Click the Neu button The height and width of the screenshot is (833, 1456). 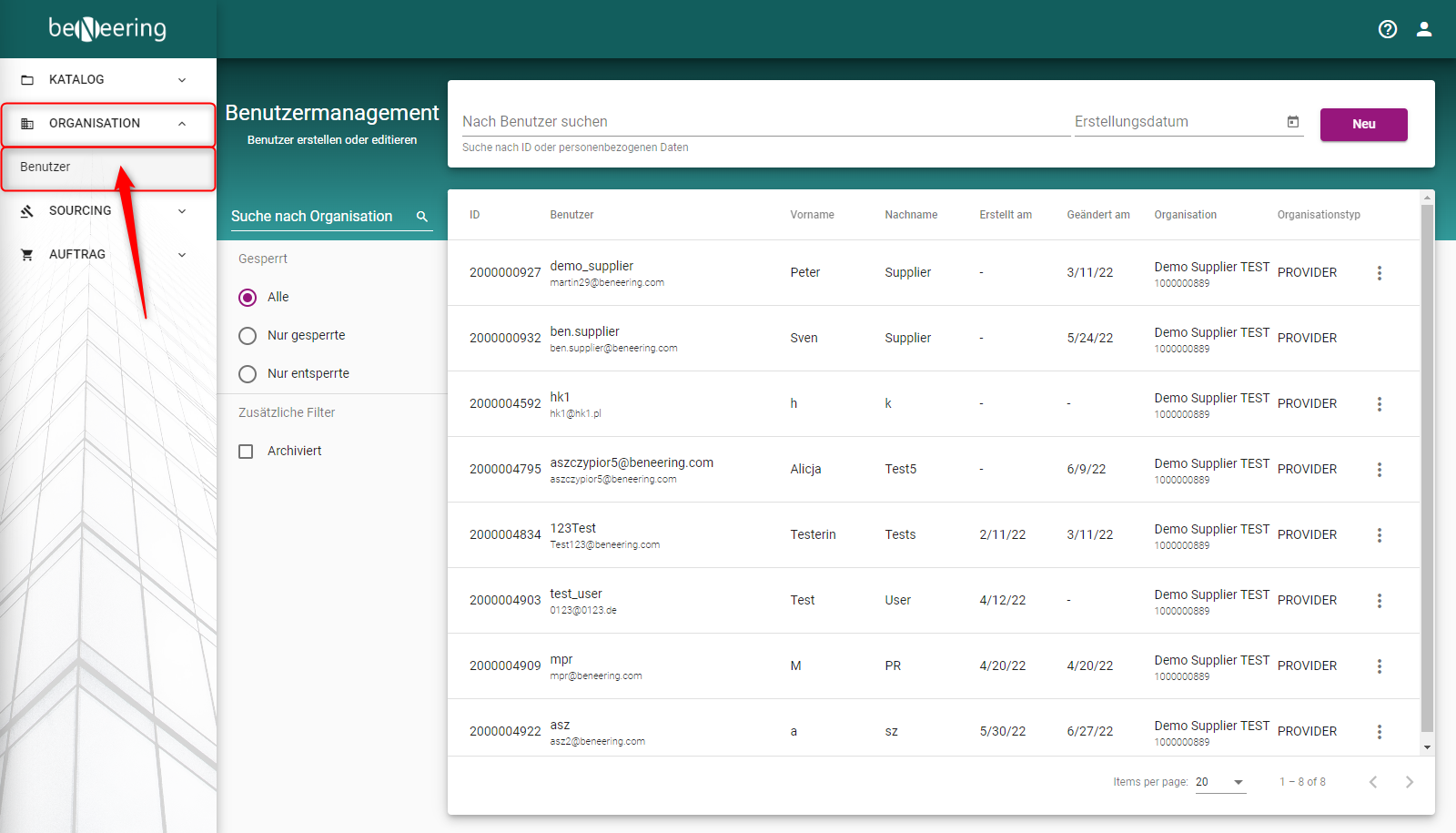click(x=1363, y=125)
